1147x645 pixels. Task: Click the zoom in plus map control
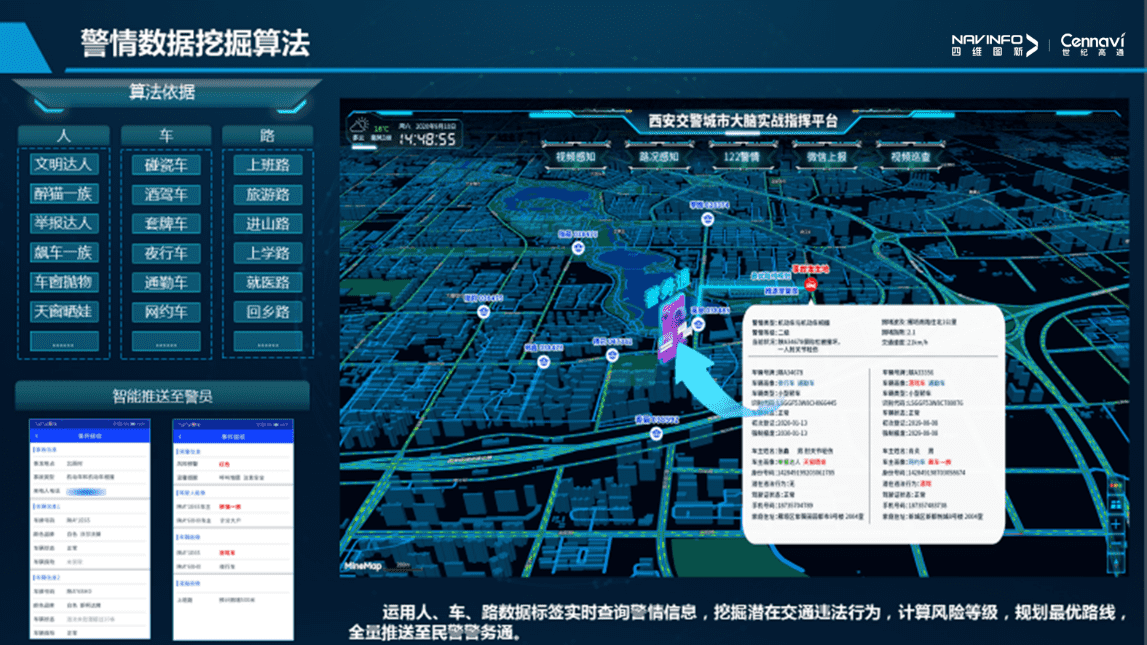click(1117, 524)
